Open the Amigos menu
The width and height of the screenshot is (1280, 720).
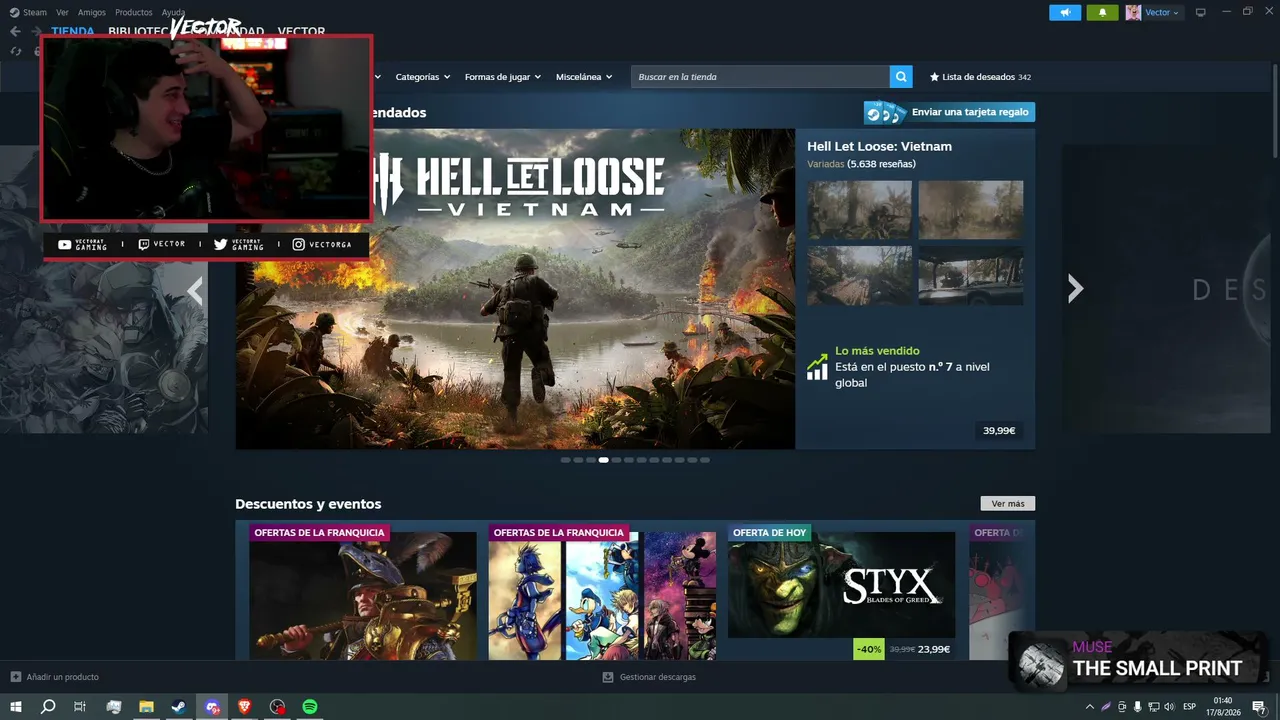pyautogui.click(x=92, y=12)
